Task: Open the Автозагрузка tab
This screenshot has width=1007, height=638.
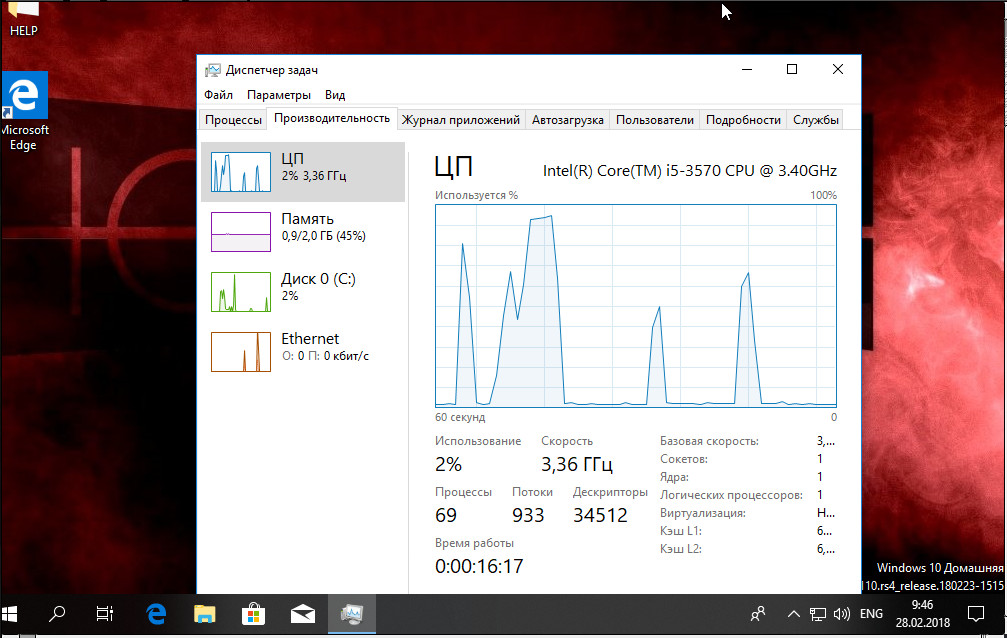Action: tap(568, 120)
